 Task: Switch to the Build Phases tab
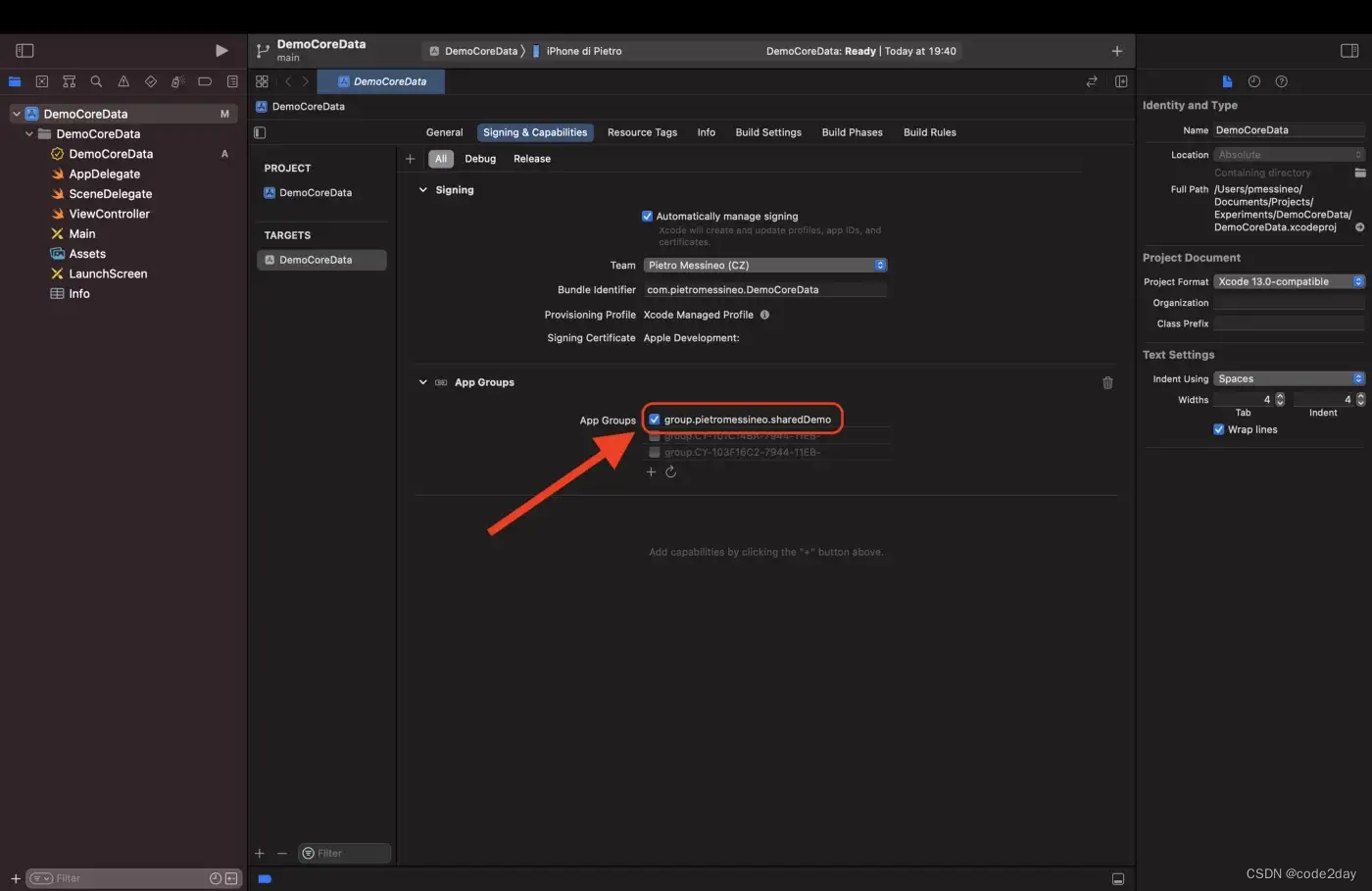pyautogui.click(x=852, y=132)
